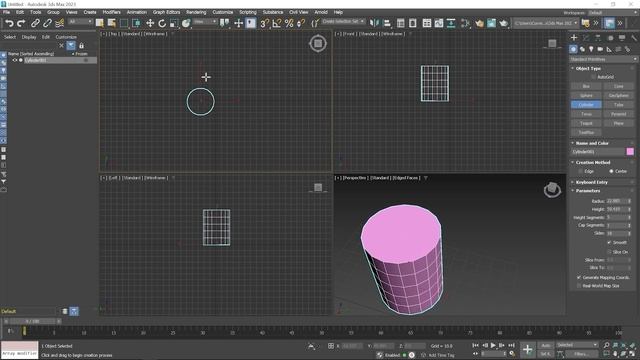This screenshot has width=640, height=360.
Task: Click the Render Production teapot icon
Action: coord(504,23)
